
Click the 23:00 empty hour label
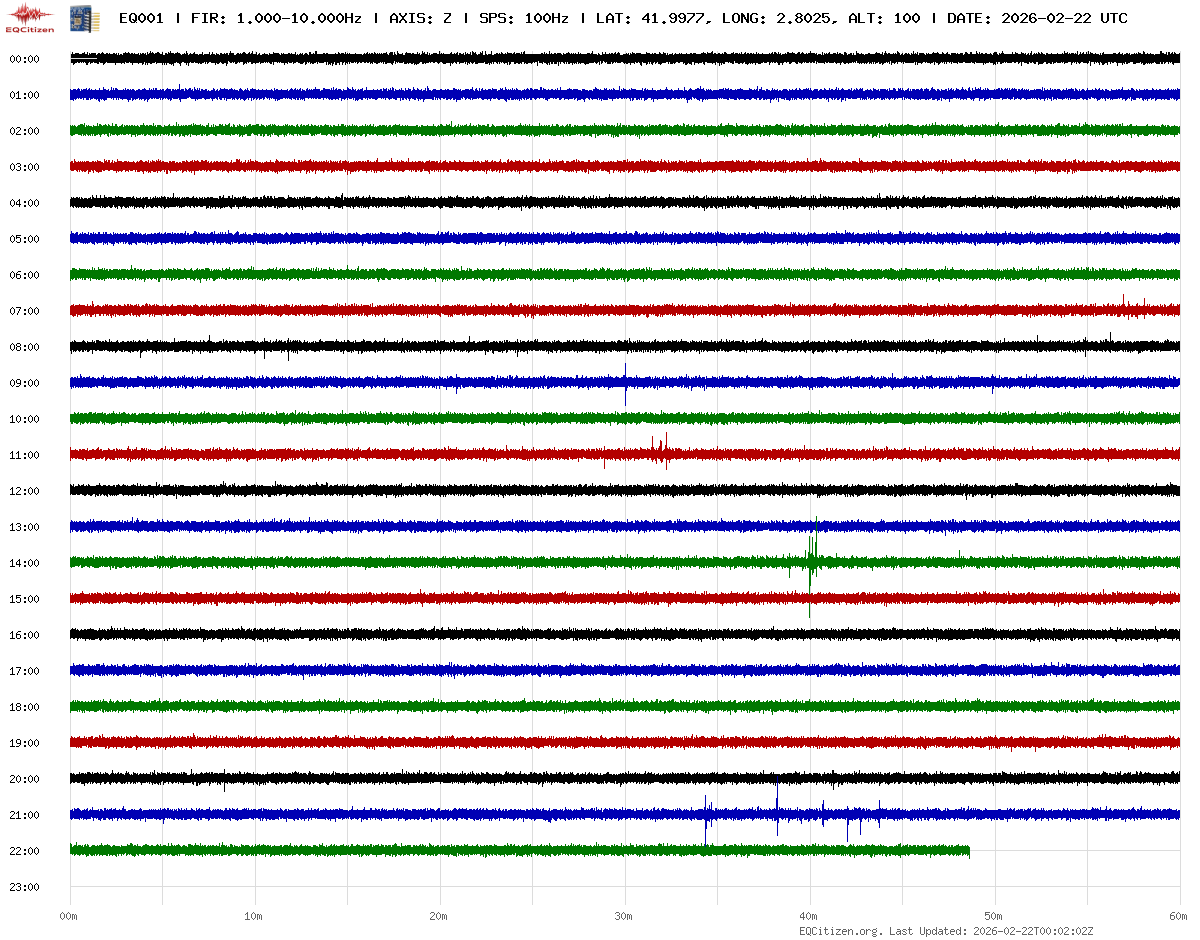(x=24, y=888)
